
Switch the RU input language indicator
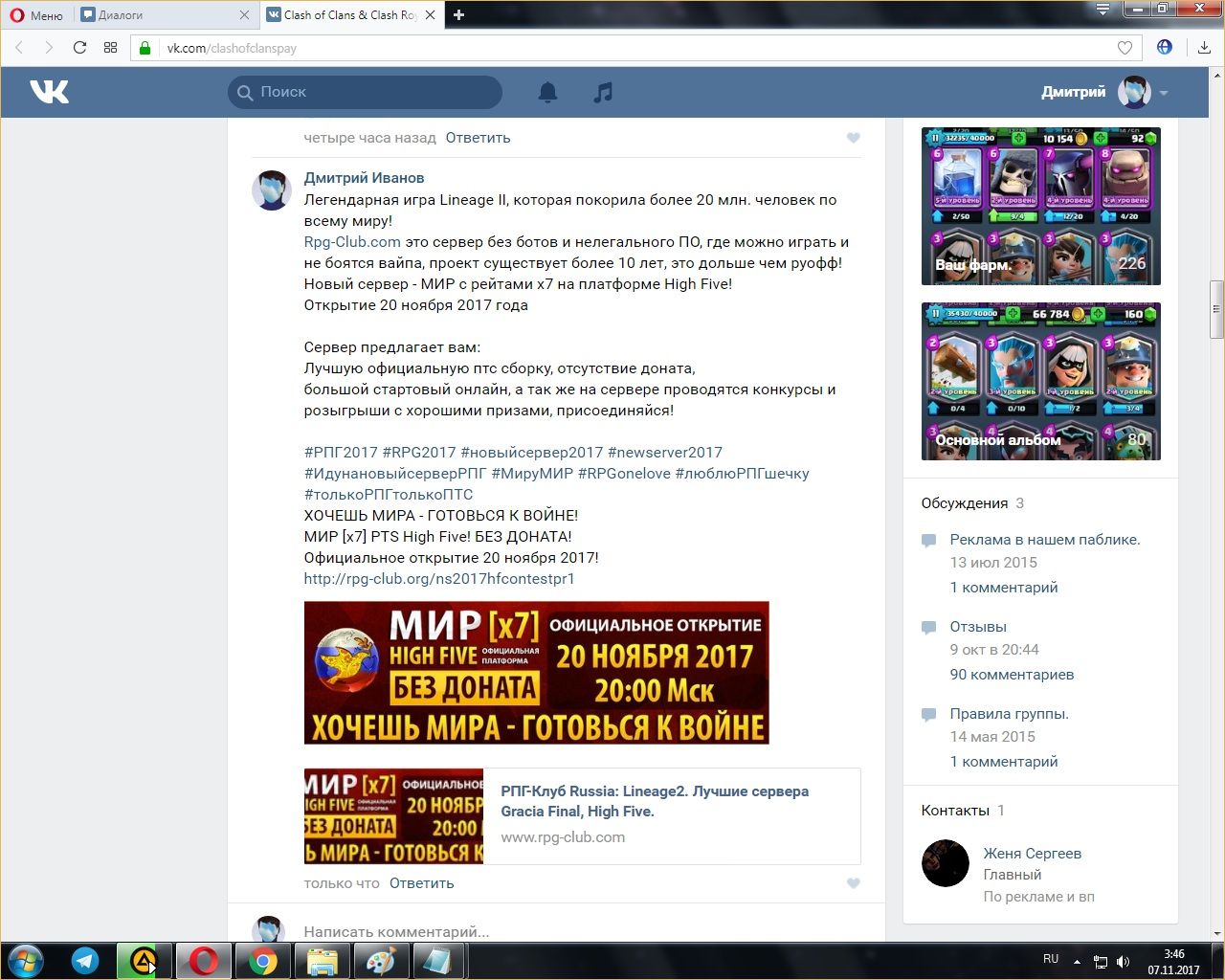point(1051,959)
